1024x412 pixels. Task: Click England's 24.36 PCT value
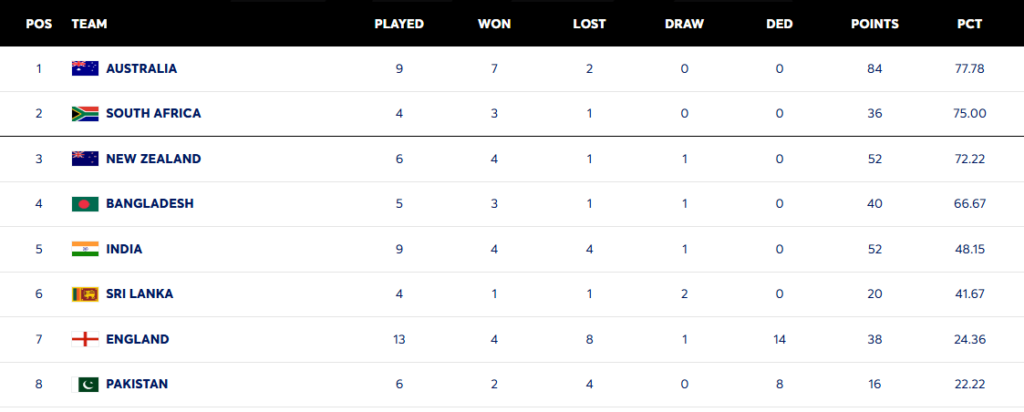[969, 340]
